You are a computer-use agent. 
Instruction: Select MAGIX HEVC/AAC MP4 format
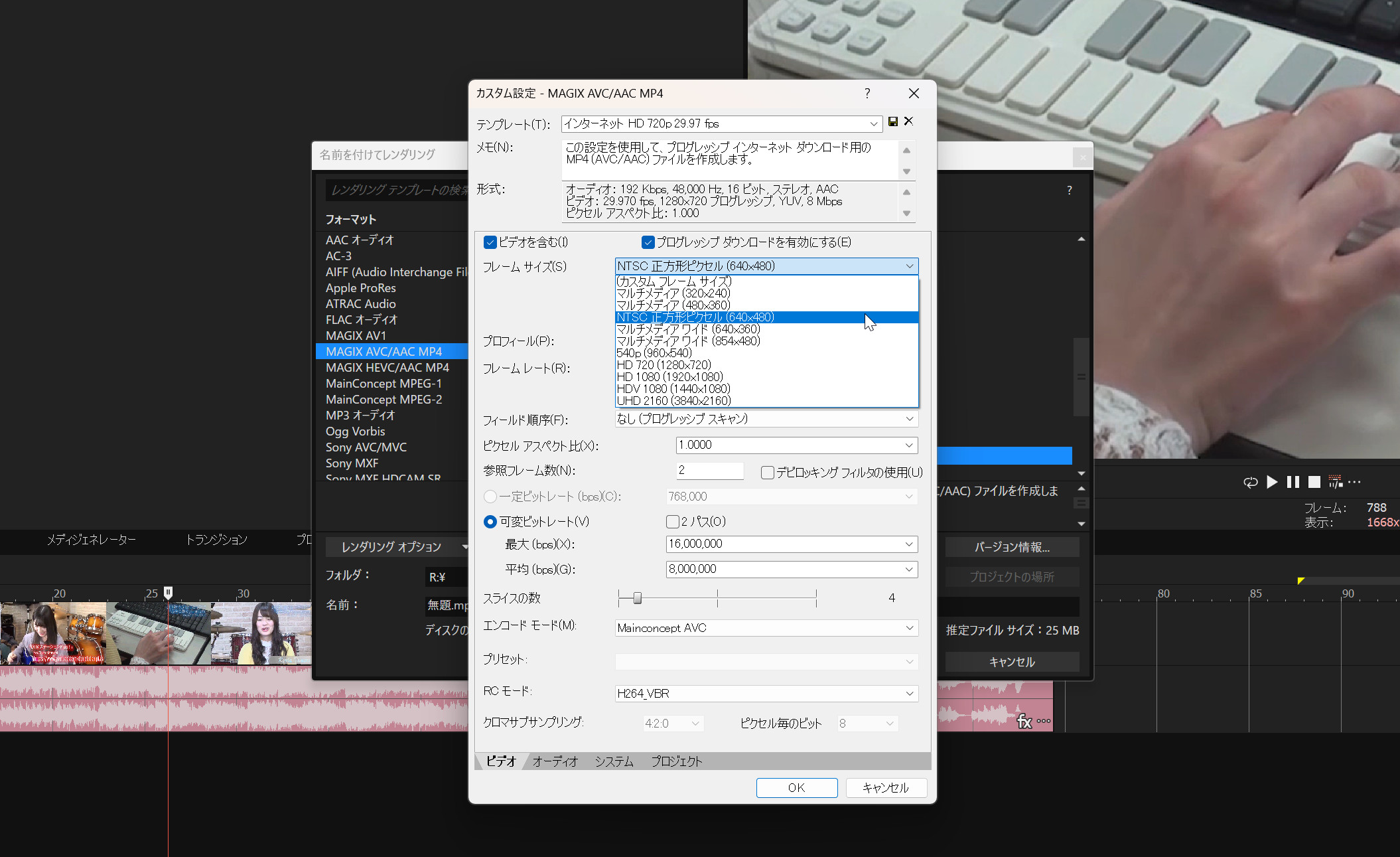(391, 368)
